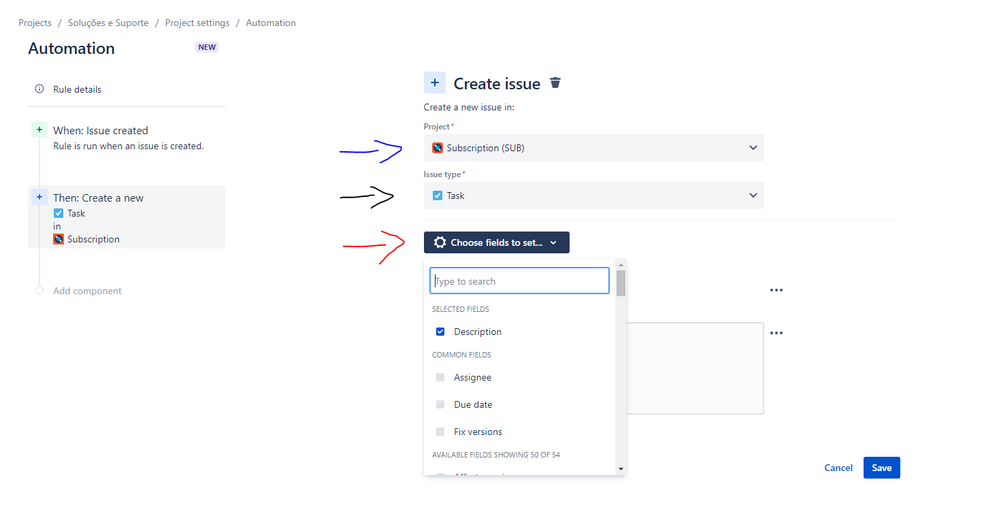Expand the Choose fields to set dropdown button
Screen dimensions: 999x525
(x=496, y=242)
